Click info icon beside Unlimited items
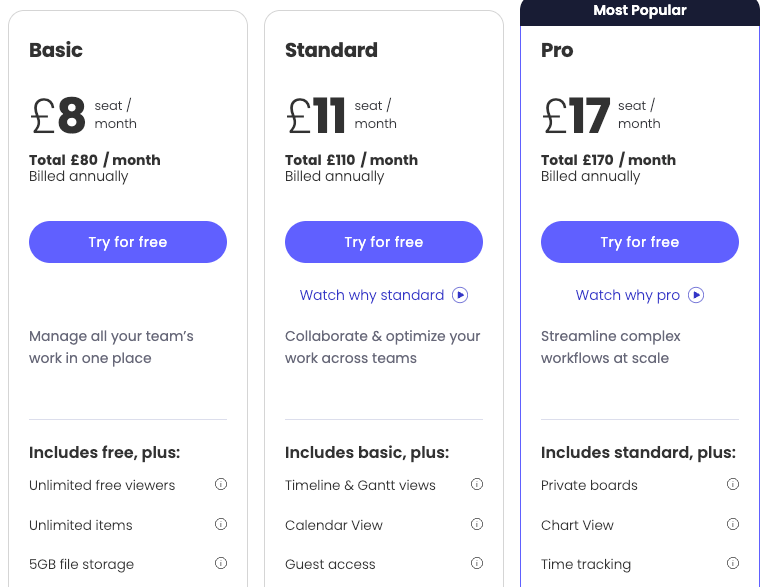 221,524
